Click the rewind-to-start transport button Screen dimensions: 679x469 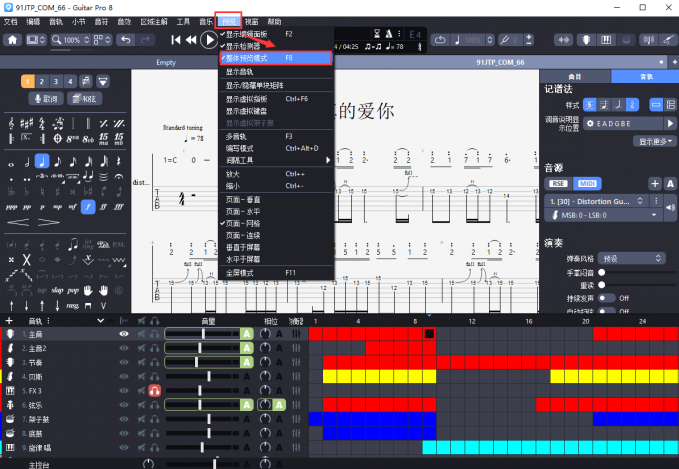[x=177, y=40]
